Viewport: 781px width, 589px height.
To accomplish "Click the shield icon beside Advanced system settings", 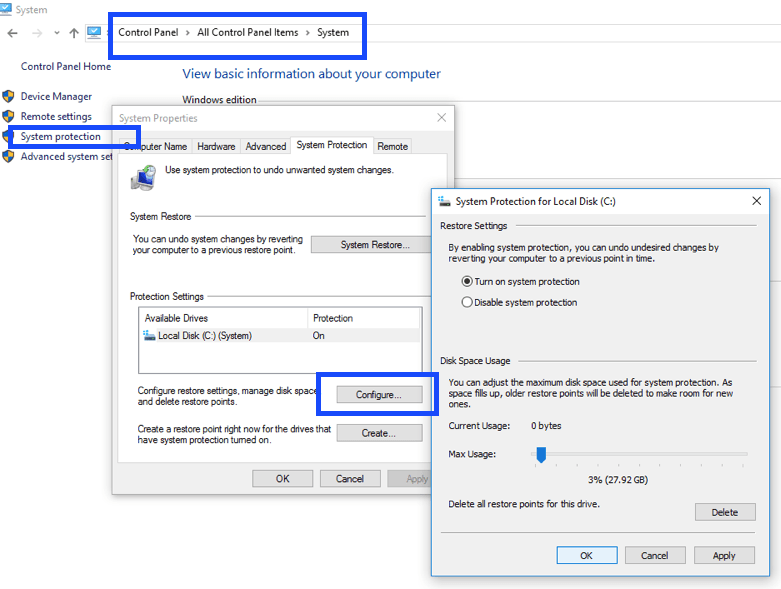I will click(x=8, y=156).
